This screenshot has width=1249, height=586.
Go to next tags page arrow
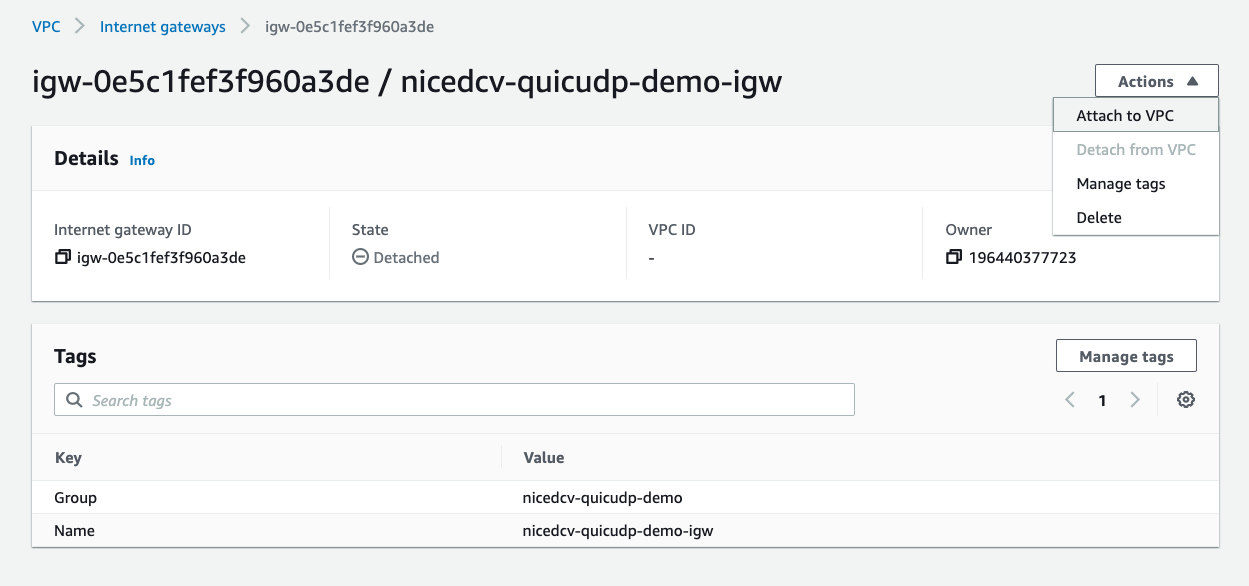point(1135,400)
